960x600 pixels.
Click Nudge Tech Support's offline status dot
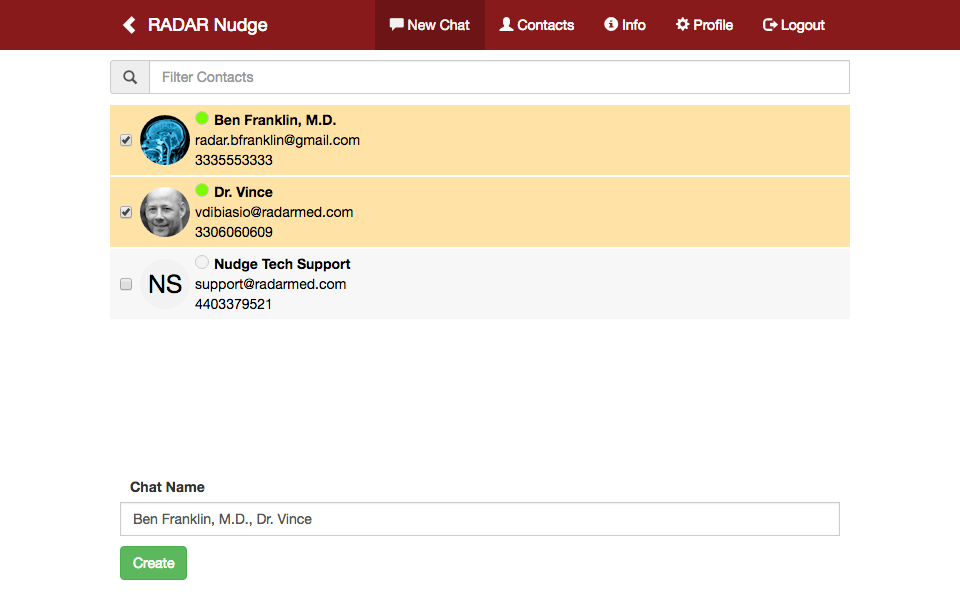click(x=202, y=262)
